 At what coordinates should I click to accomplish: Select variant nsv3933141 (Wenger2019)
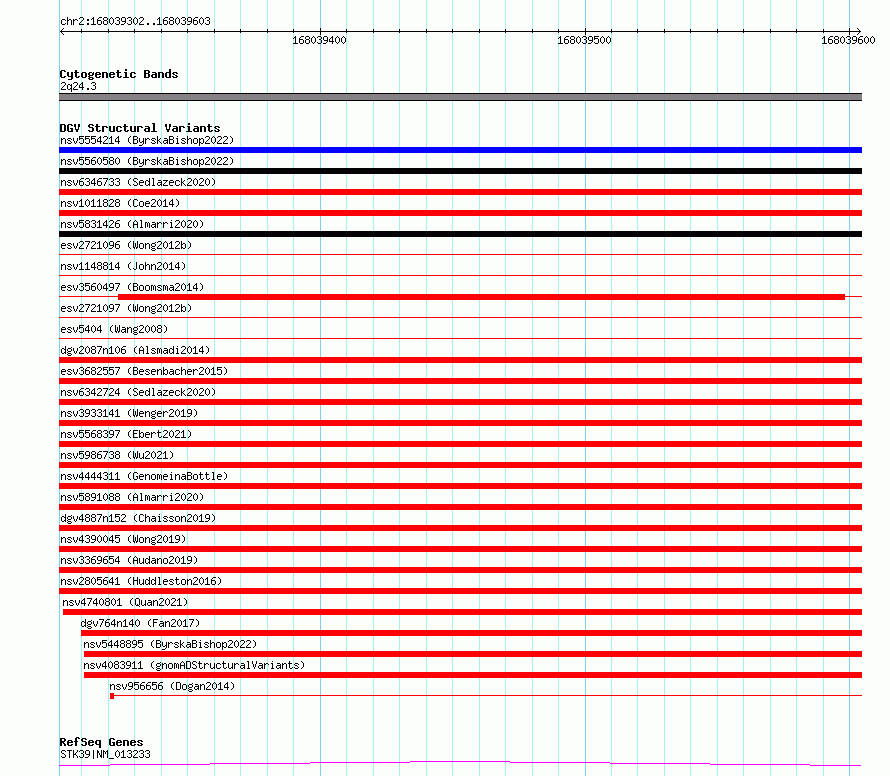coord(129,413)
